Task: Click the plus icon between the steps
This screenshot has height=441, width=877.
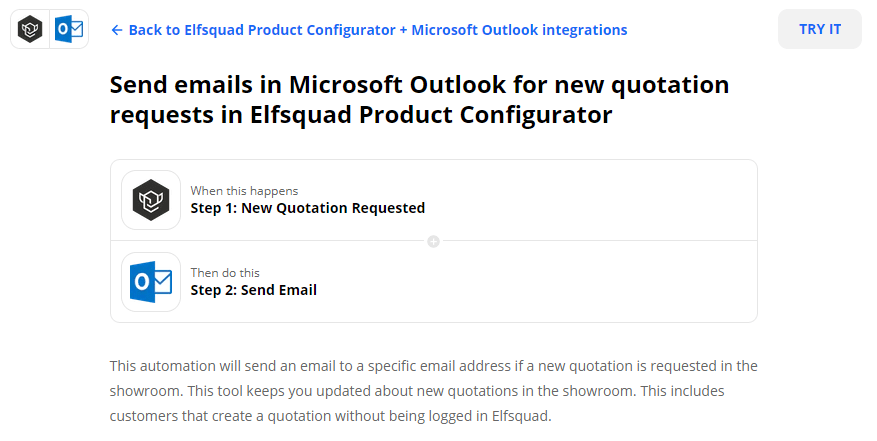Action: (x=433, y=241)
